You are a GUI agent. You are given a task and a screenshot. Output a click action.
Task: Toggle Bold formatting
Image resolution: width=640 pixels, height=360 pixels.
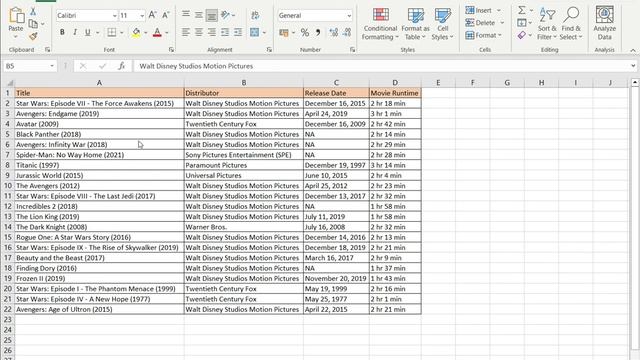(x=62, y=32)
